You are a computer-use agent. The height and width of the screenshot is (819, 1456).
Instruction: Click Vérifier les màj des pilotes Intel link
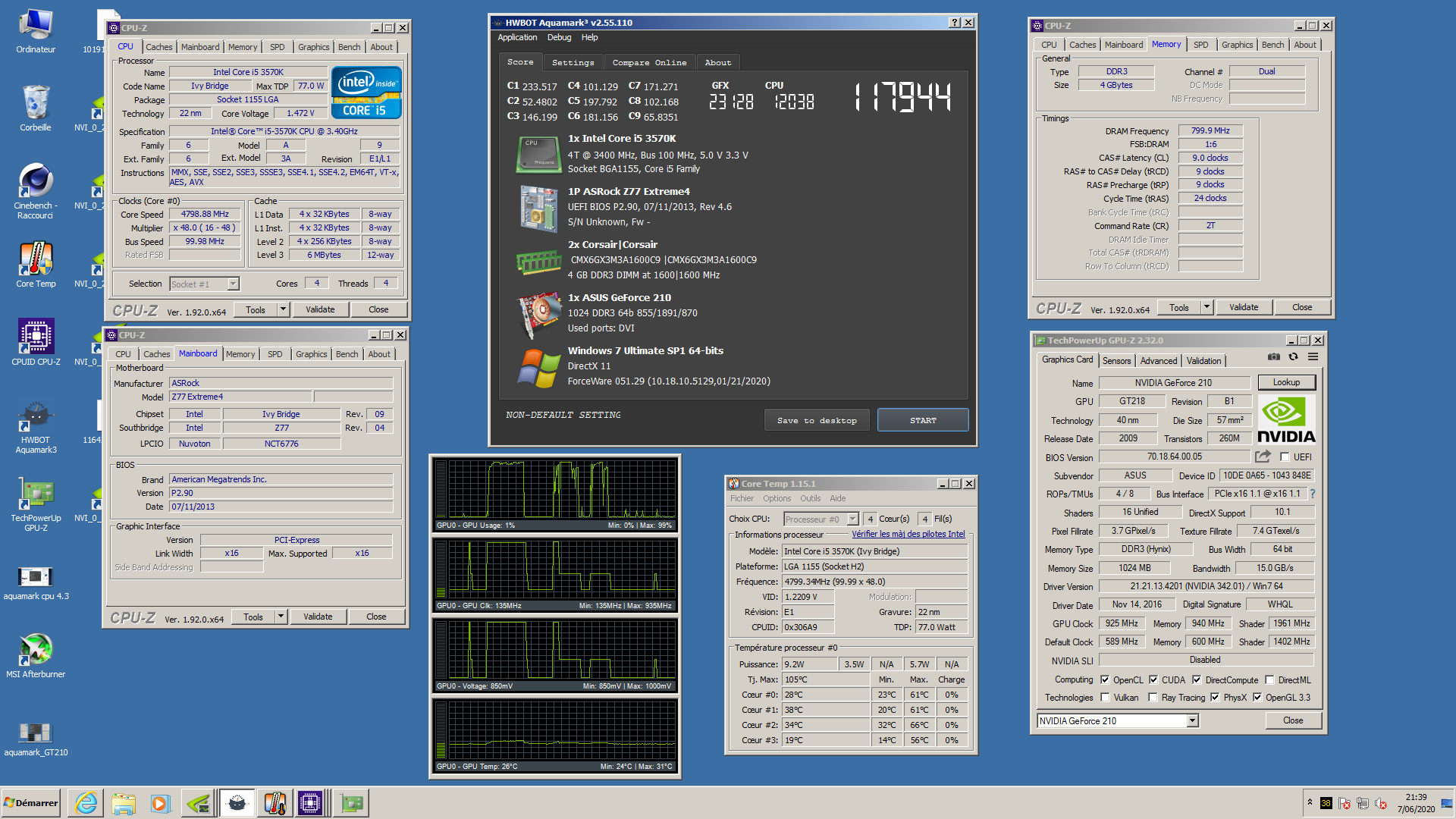click(908, 534)
